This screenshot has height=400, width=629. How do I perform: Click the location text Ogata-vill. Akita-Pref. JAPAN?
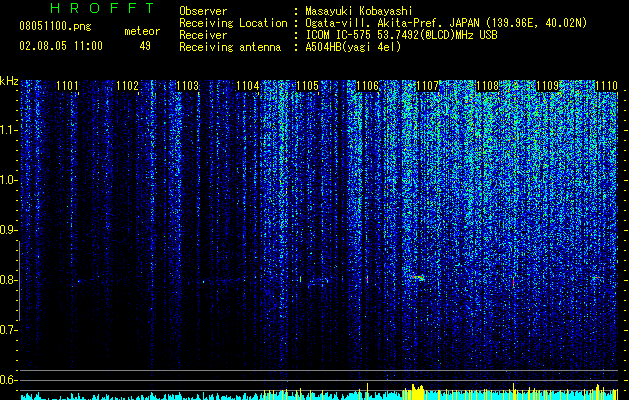point(392,23)
